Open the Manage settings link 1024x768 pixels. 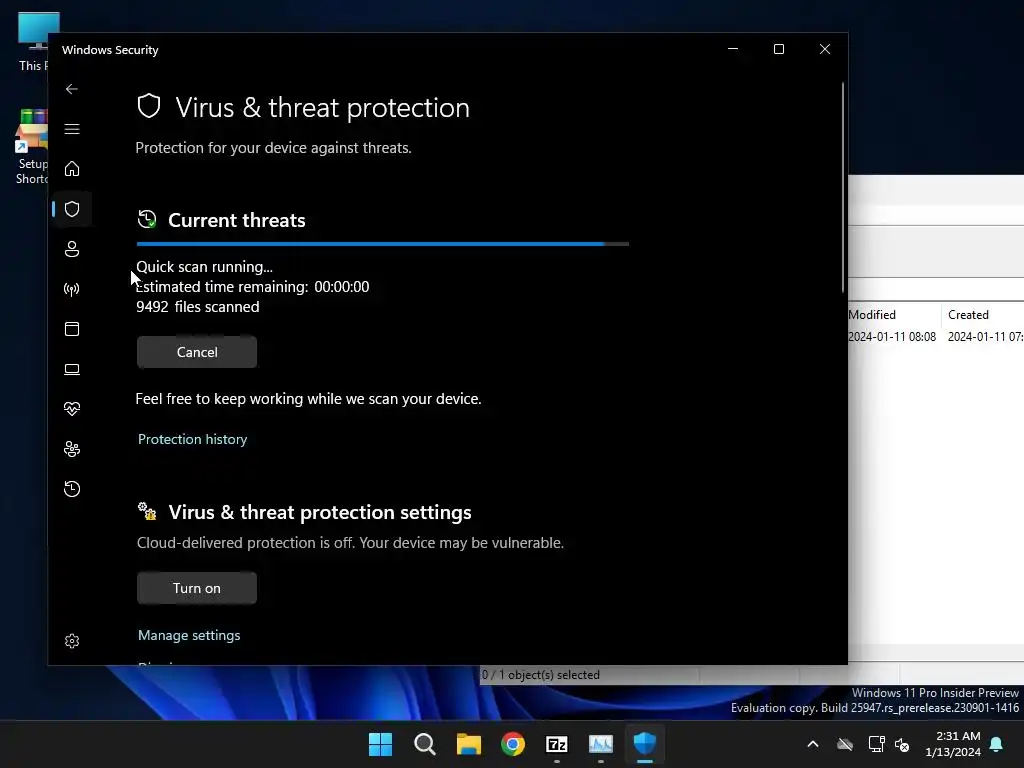tap(189, 635)
